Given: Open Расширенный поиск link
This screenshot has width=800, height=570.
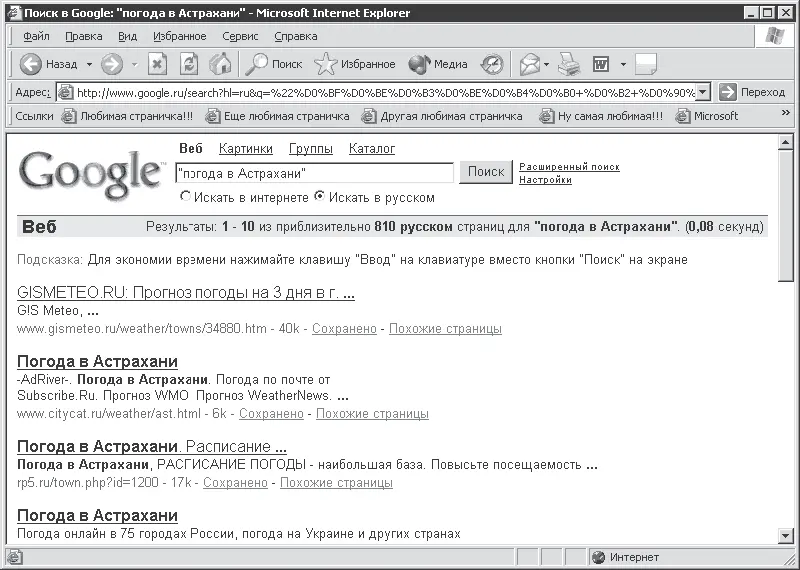Looking at the screenshot, I should pos(569,167).
